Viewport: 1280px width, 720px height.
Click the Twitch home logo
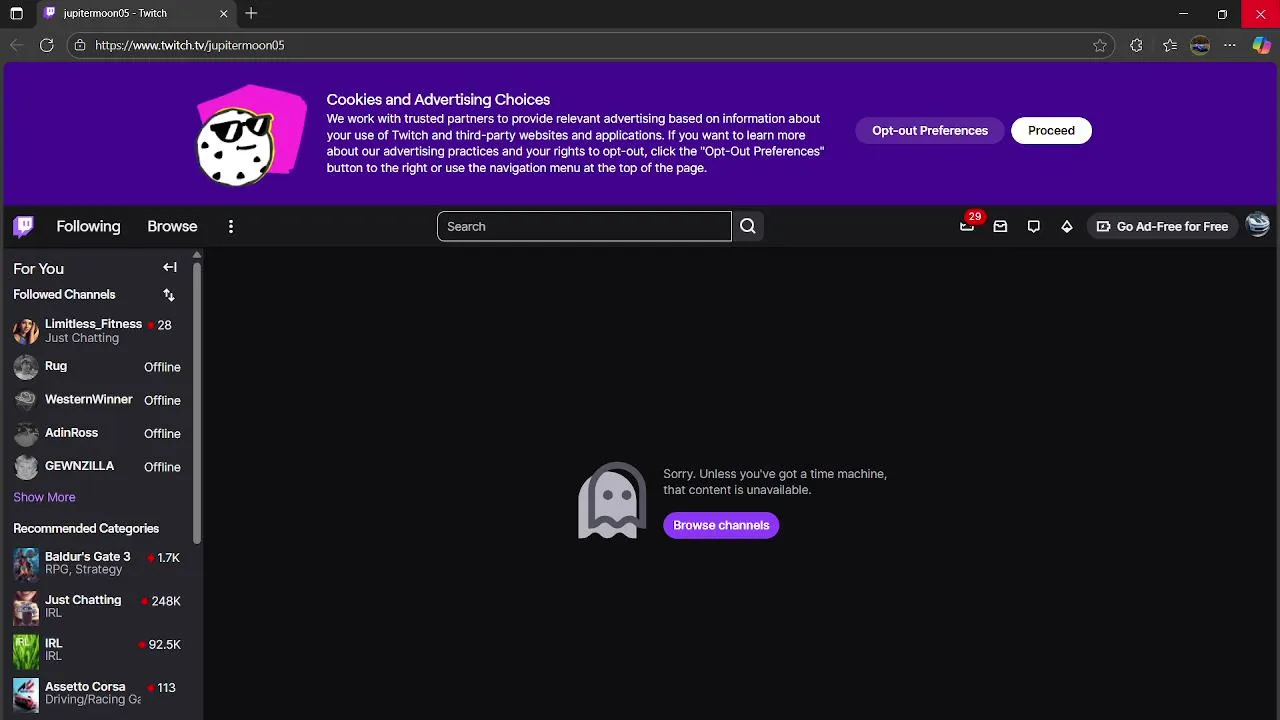[24, 226]
